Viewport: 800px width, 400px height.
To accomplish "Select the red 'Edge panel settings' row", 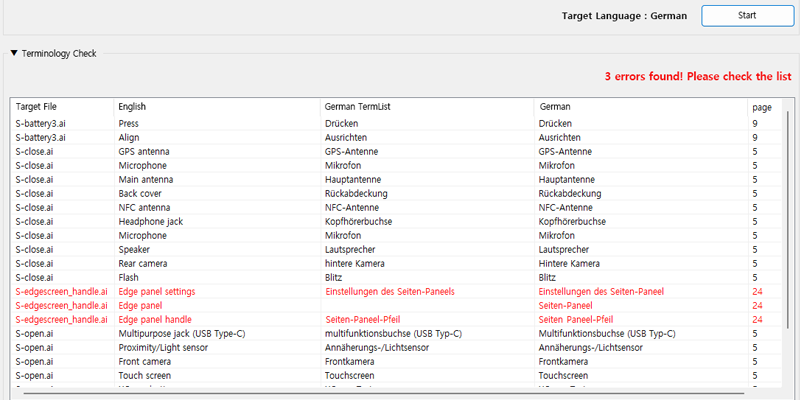I will pos(156,292).
